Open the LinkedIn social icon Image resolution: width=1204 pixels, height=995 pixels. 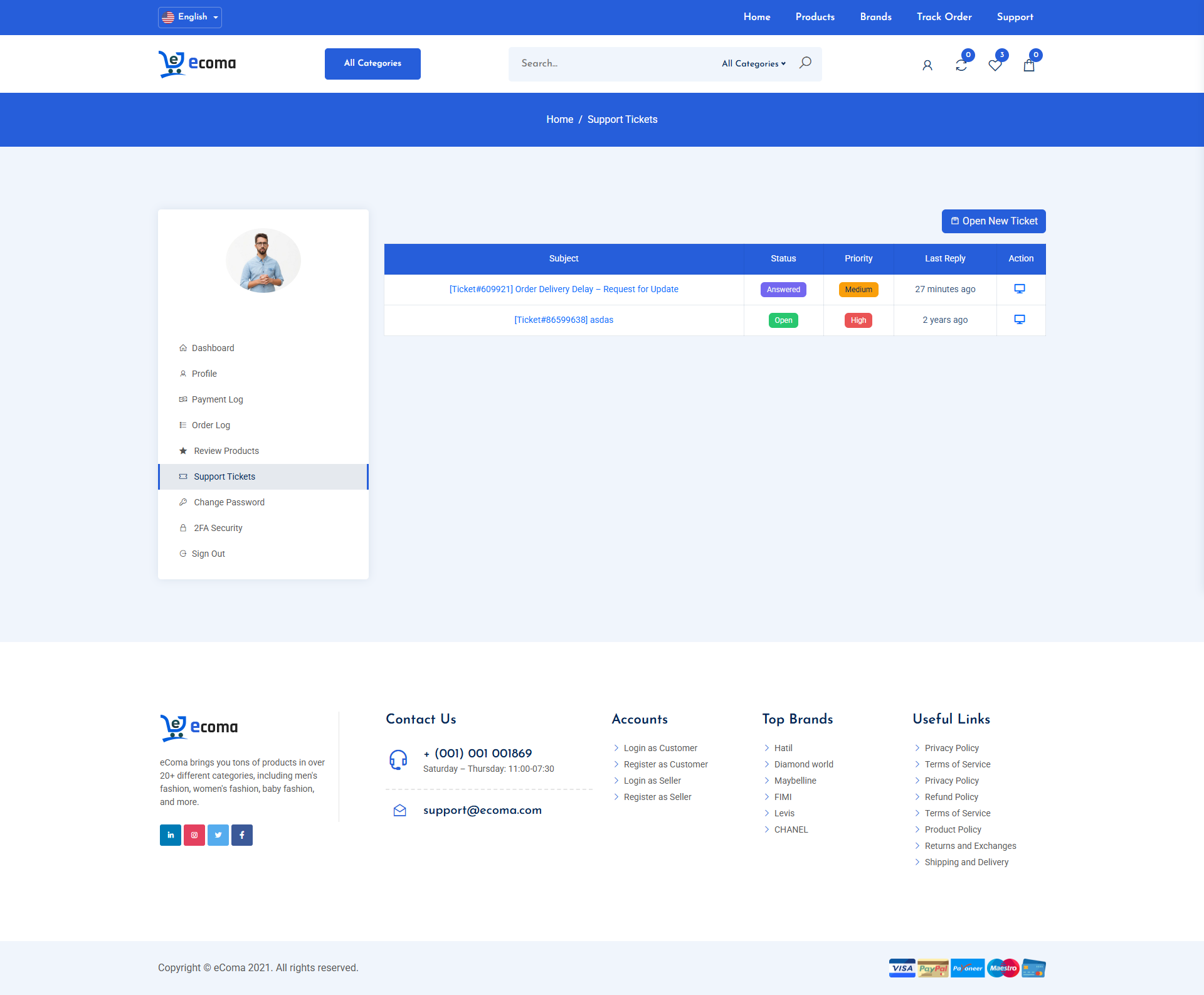point(171,835)
